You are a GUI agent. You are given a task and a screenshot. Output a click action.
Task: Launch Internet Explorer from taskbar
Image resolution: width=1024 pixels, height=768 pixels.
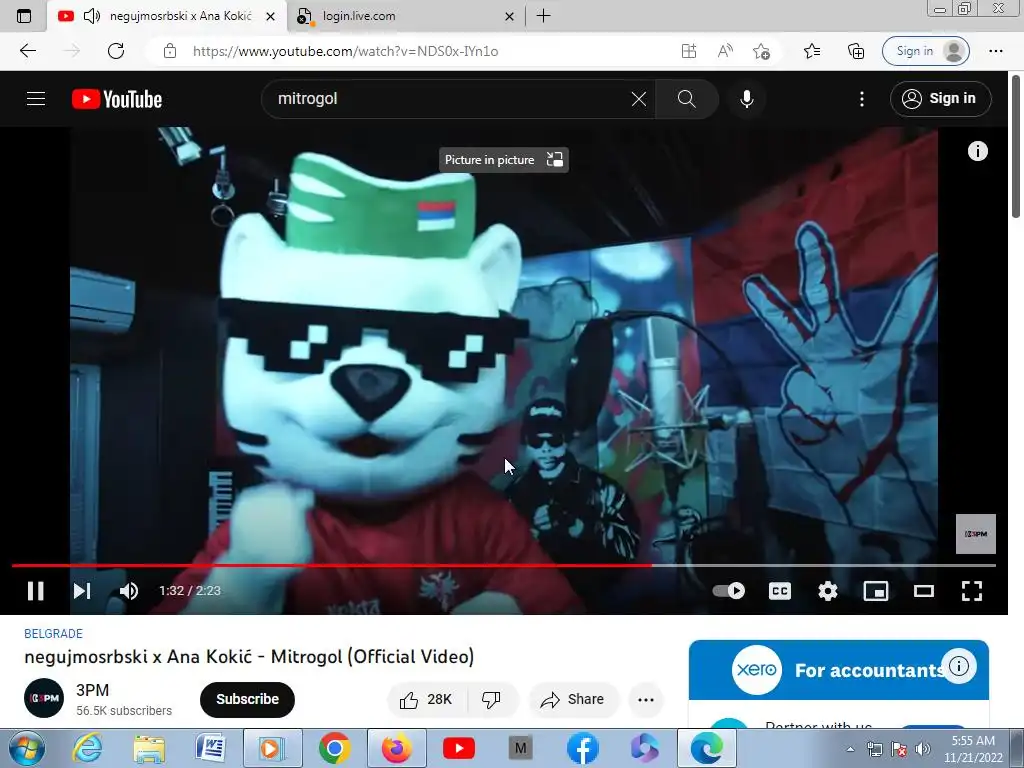click(87, 748)
